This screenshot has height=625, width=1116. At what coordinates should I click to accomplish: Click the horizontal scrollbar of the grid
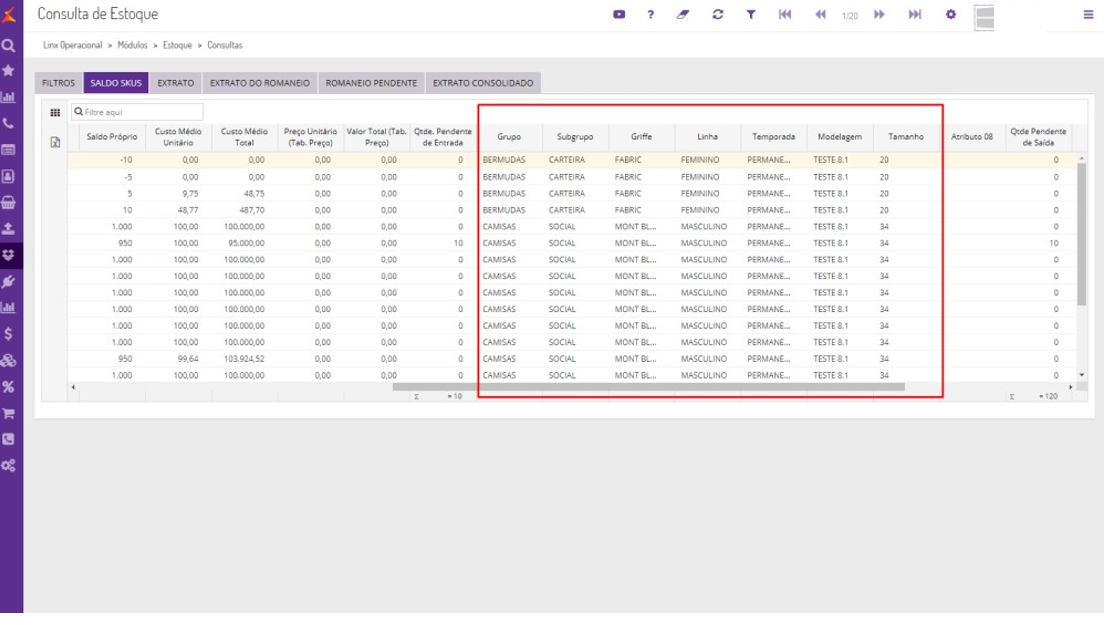pyautogui.click(x=648, y=387)
